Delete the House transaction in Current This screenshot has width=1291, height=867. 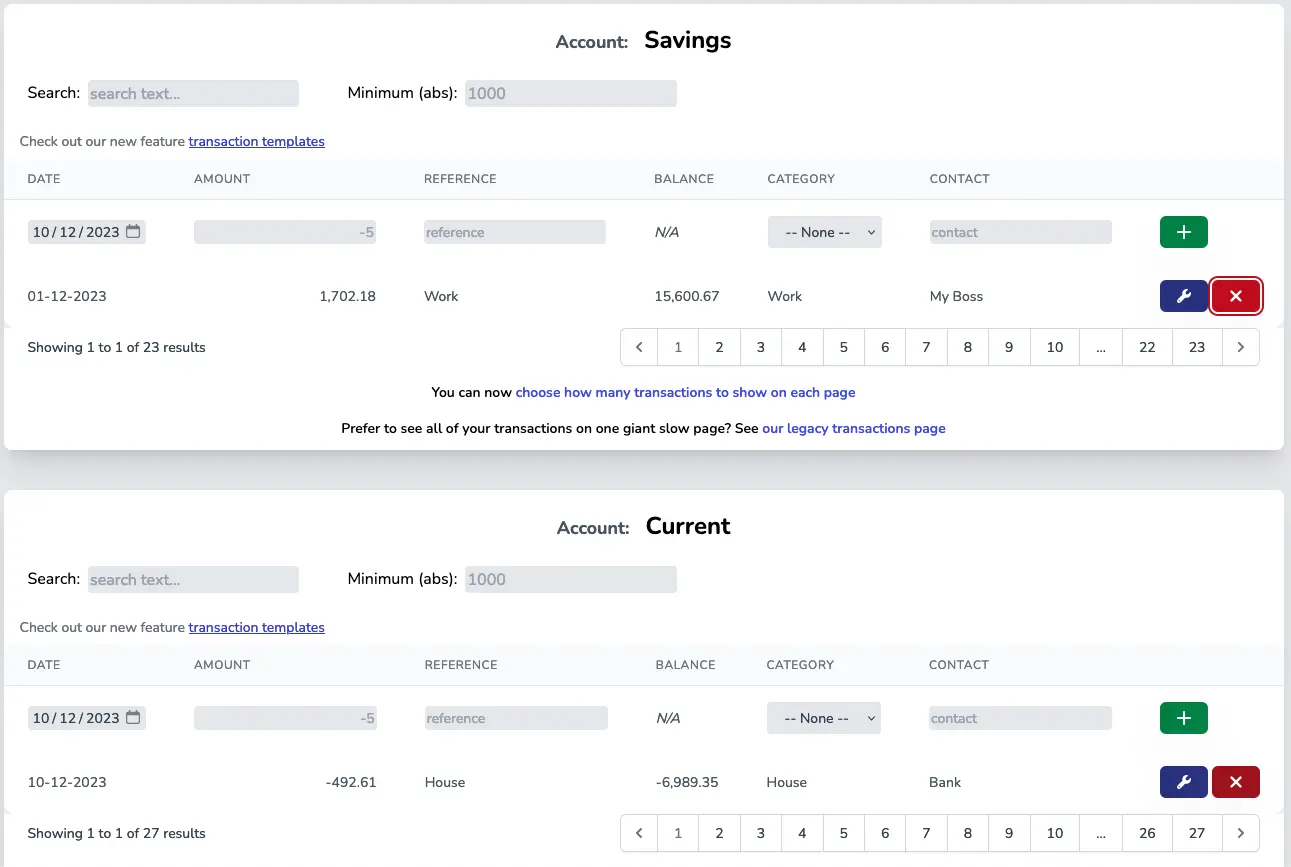tap(1236, 782)
